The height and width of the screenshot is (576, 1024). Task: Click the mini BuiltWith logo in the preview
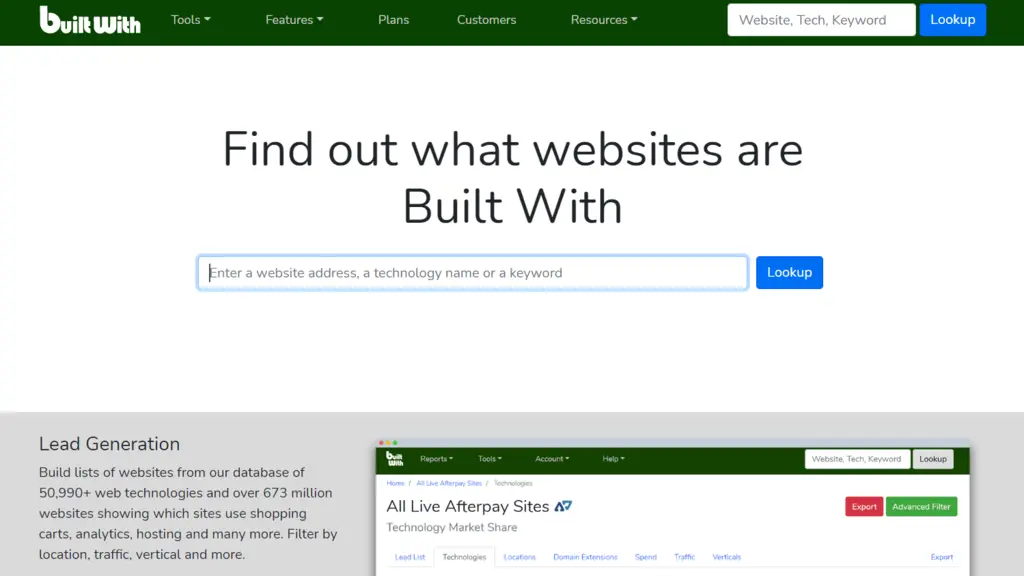[396, 459]
